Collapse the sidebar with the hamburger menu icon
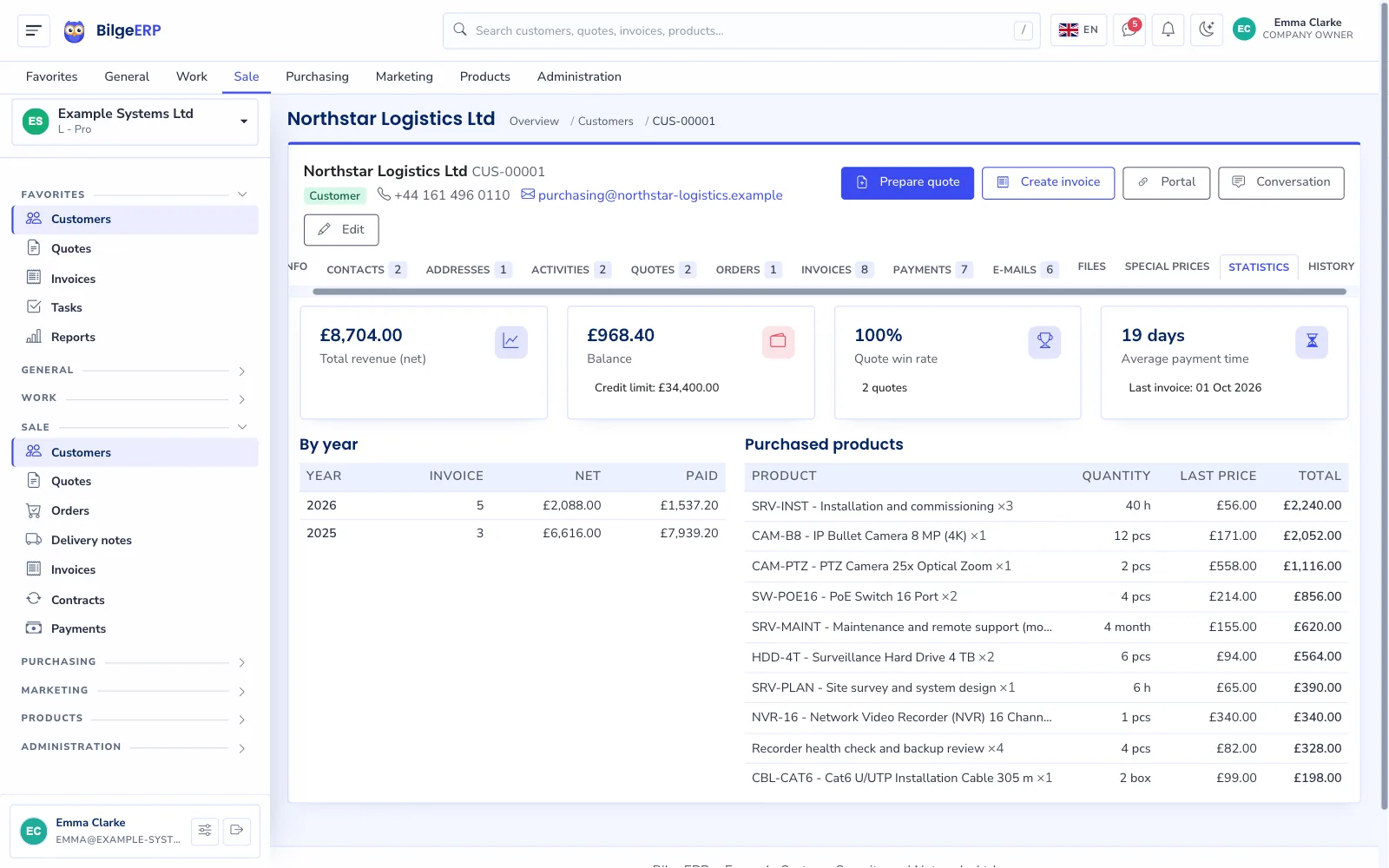Viewport: 1389px width, 868px height. [34, 30]
